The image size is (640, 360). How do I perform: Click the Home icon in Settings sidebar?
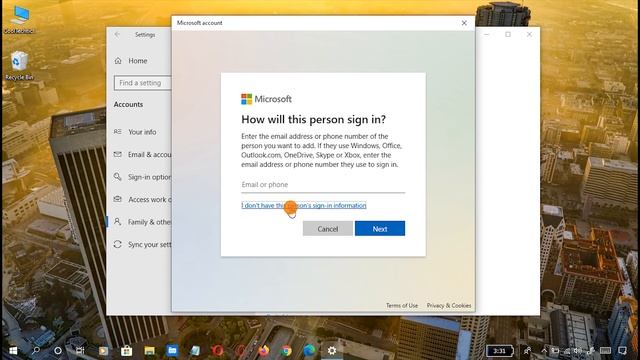click(x=118, y=61)
